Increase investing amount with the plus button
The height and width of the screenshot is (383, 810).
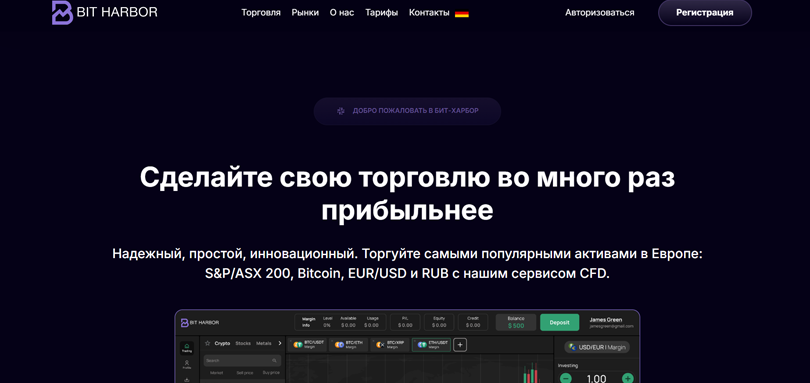click(628, 378)
